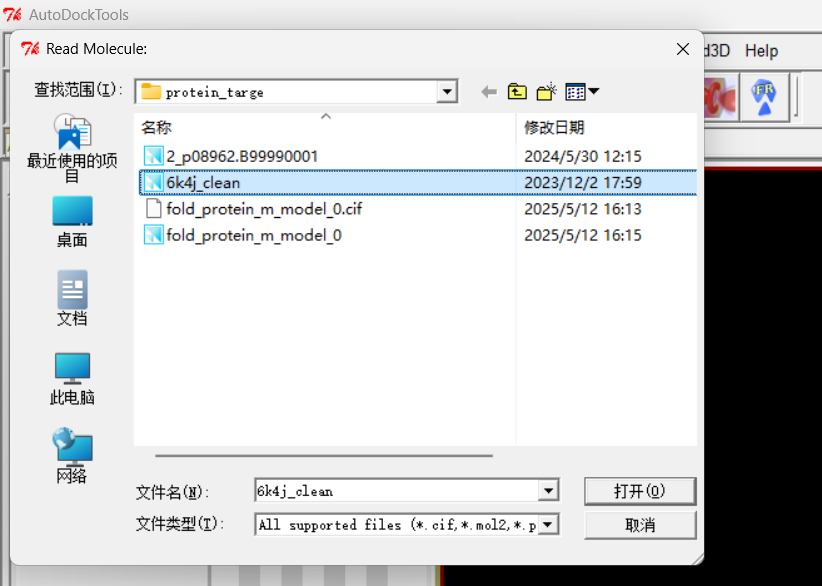Open 最近使用的项目 in sidebar
Screen dimensions: 822x586
72,148
